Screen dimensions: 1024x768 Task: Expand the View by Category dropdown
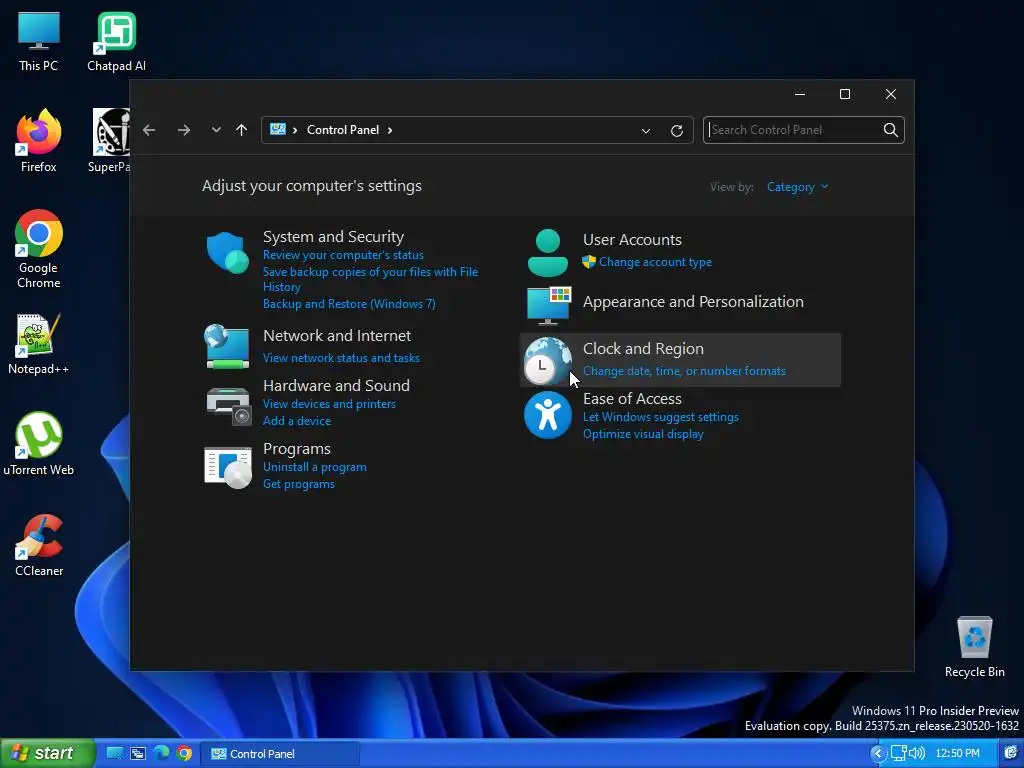[797, 187]
